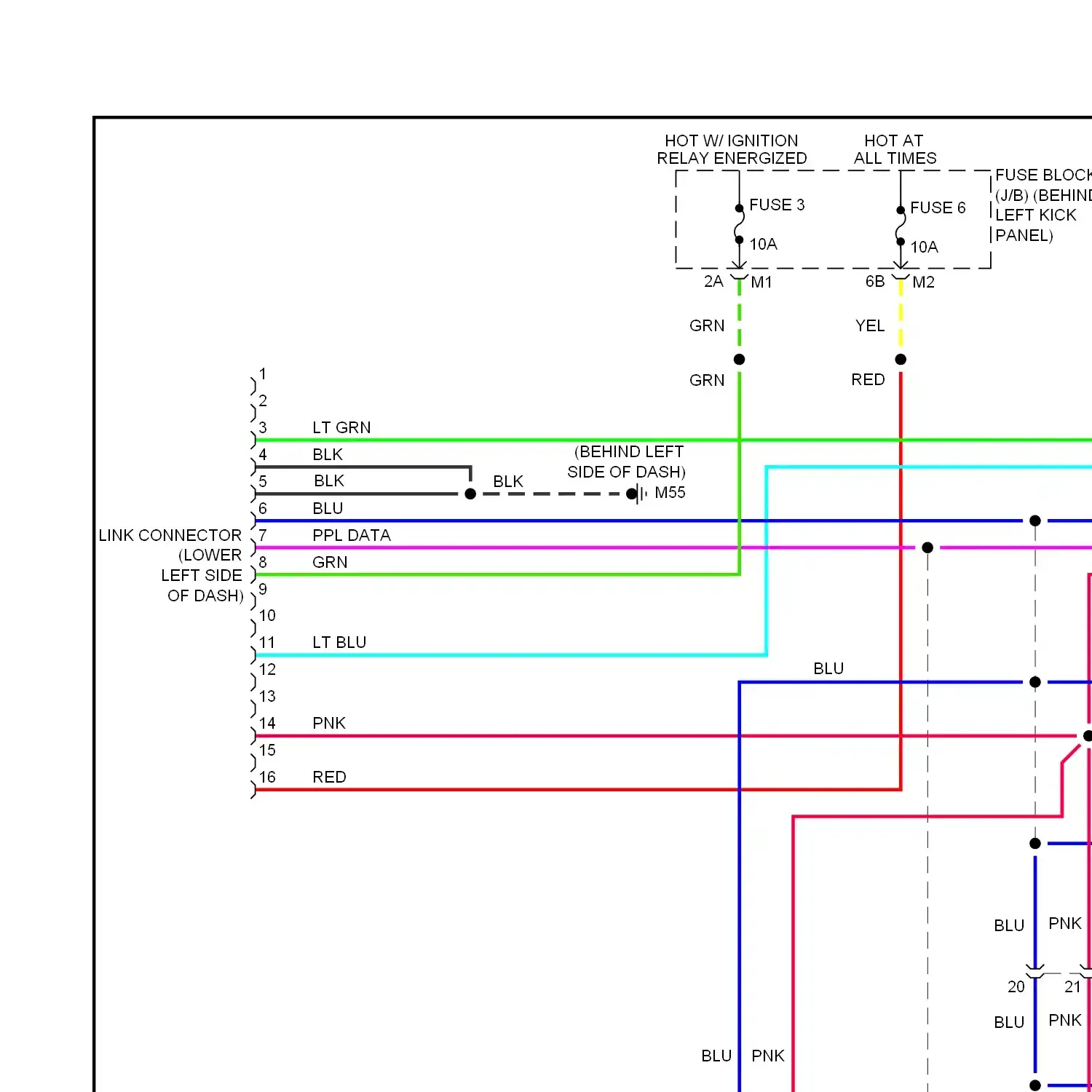
Task: Select the '(BEHIND LEFT SIDE OF DASH)' note
Action: point(627,462)
